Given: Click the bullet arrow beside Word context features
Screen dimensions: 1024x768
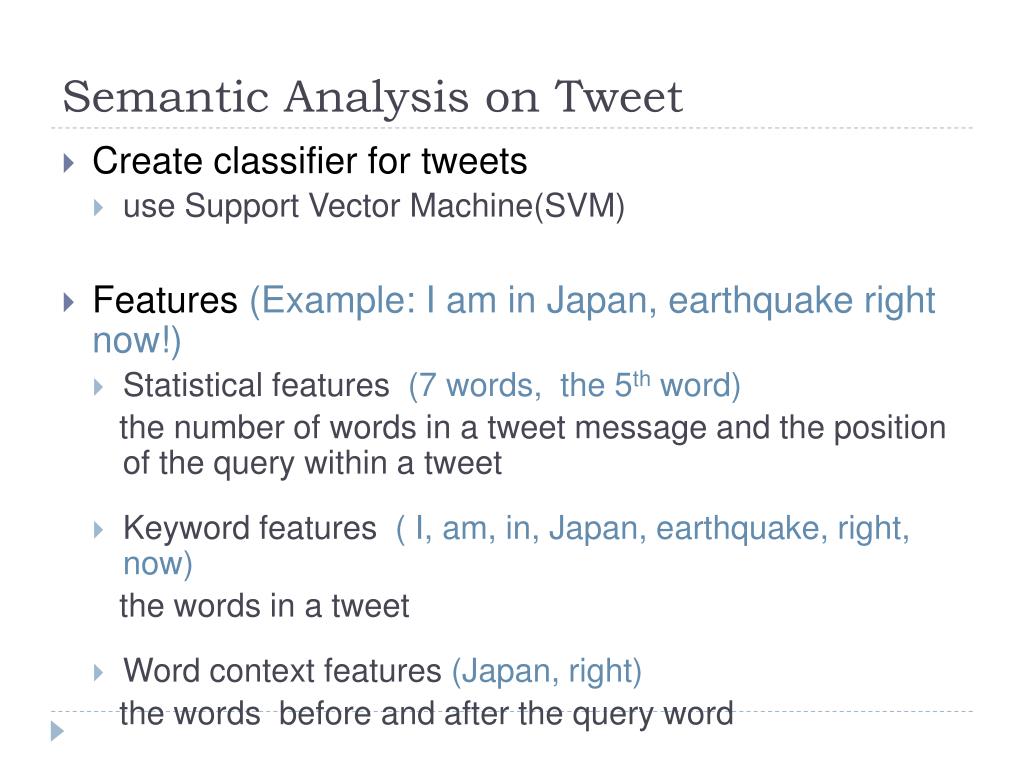Looking at the screenshot, I should coord(99,673).
